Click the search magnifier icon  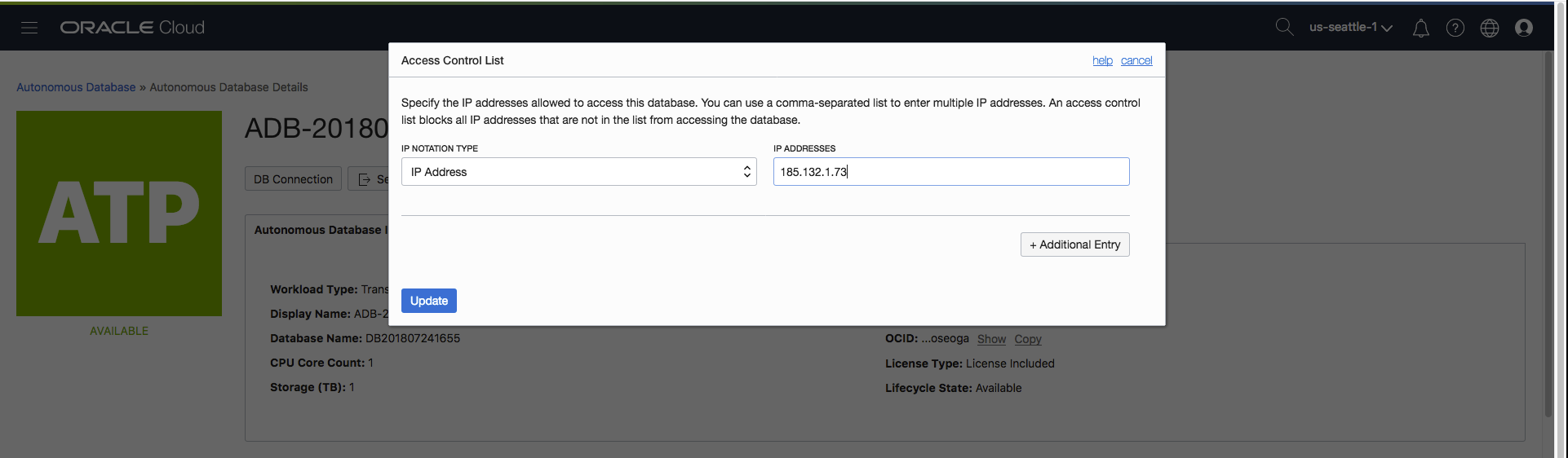pos(1284,27)
